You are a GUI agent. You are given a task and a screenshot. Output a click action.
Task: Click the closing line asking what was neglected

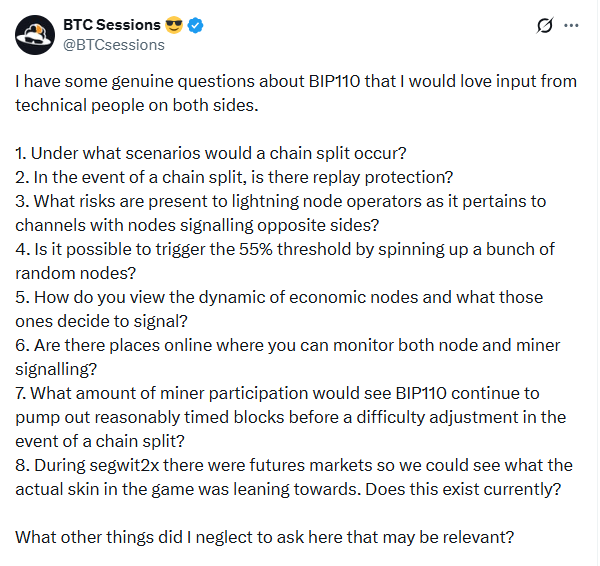[x=265, y=537]
